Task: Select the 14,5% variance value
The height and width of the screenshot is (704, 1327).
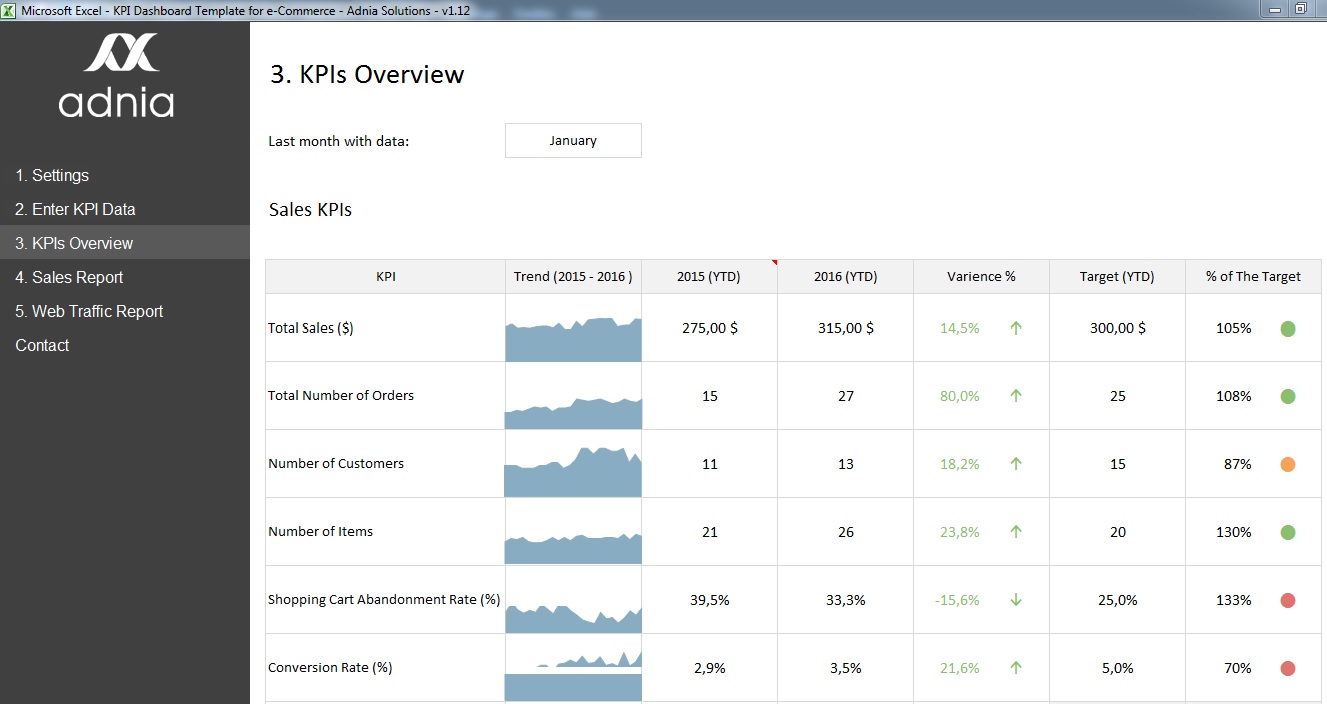Action: (959, 328)
